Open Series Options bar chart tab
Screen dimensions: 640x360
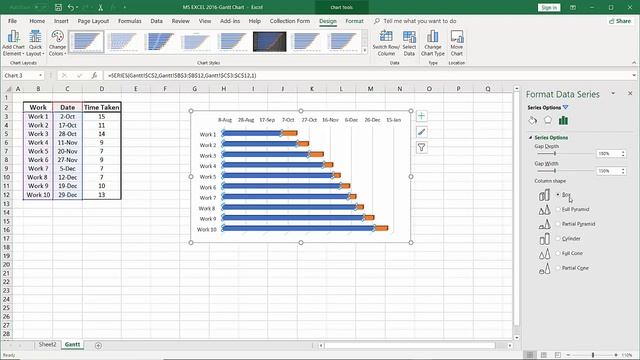563,120
